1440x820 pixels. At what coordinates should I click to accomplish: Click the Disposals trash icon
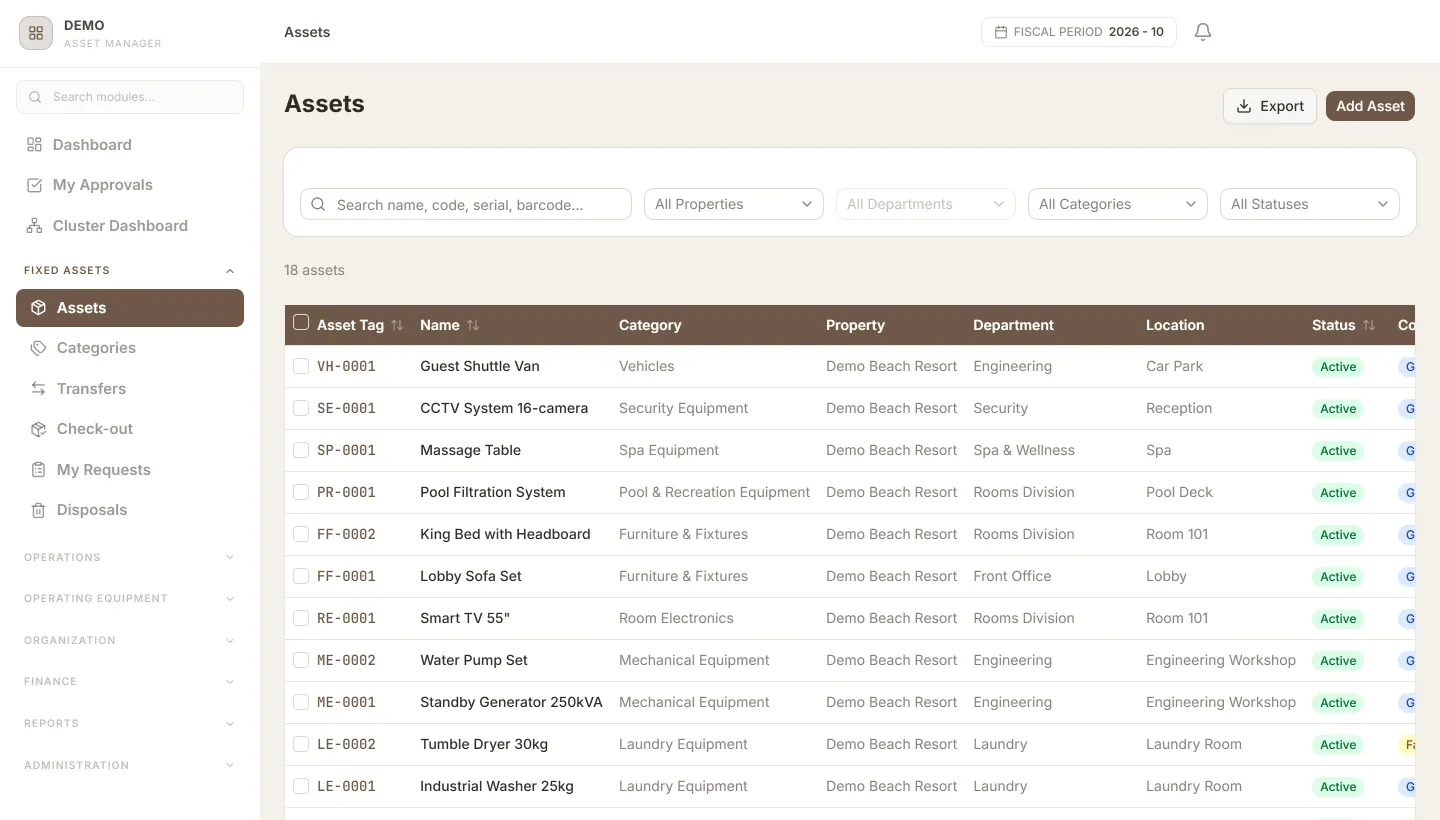[x=39, y=510]
